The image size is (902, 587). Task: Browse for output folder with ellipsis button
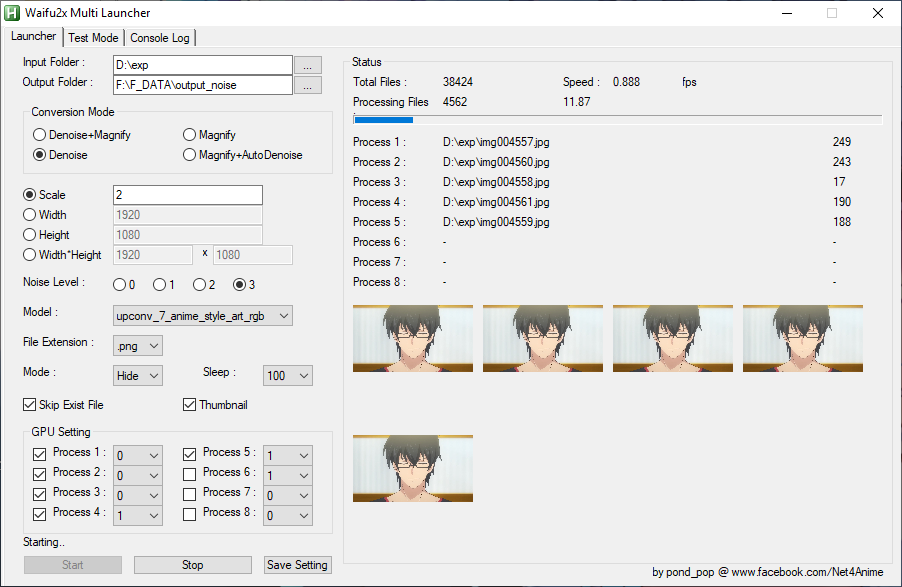coord(308,86)
